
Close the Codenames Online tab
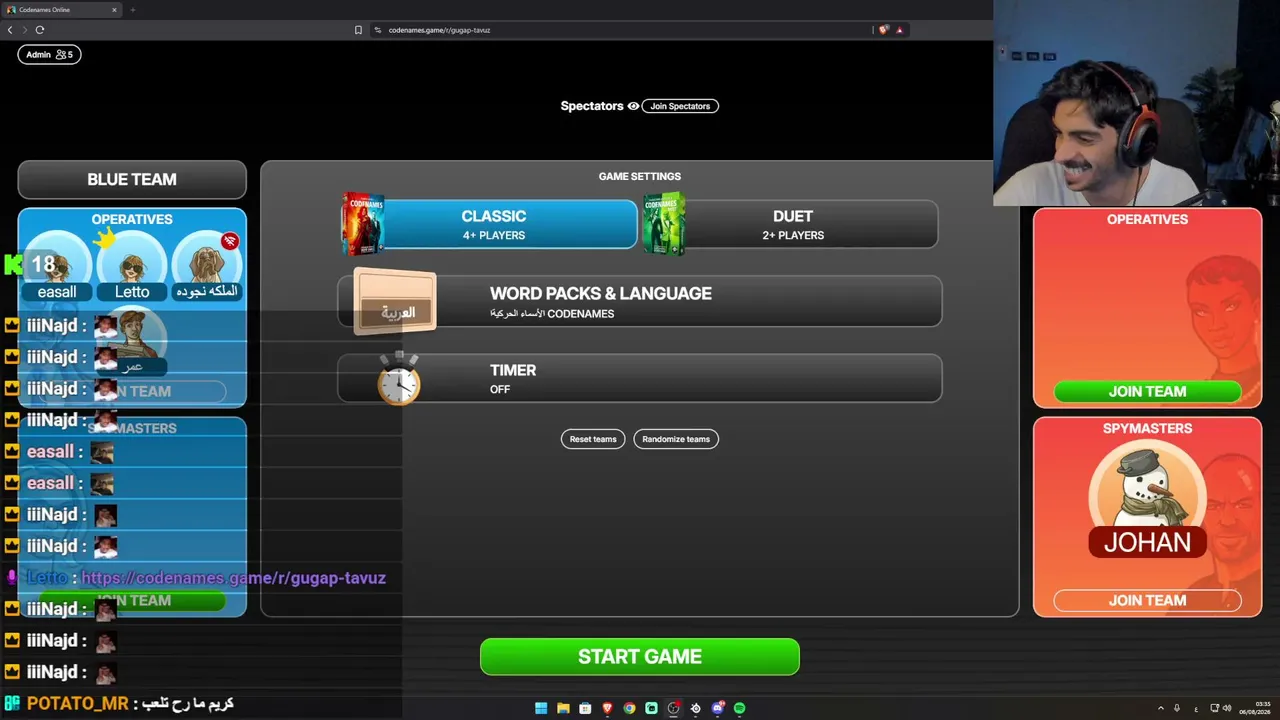[x=114, y=10]
